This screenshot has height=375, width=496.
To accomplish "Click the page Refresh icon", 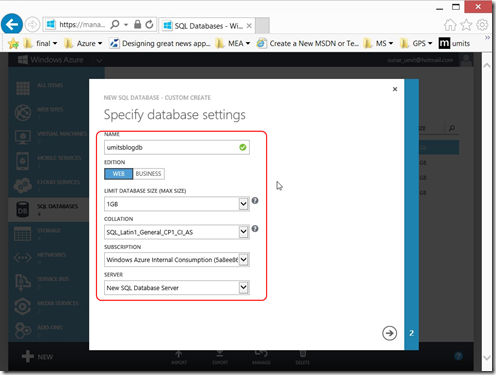I will pyautogui.click(x=149, y=24).
